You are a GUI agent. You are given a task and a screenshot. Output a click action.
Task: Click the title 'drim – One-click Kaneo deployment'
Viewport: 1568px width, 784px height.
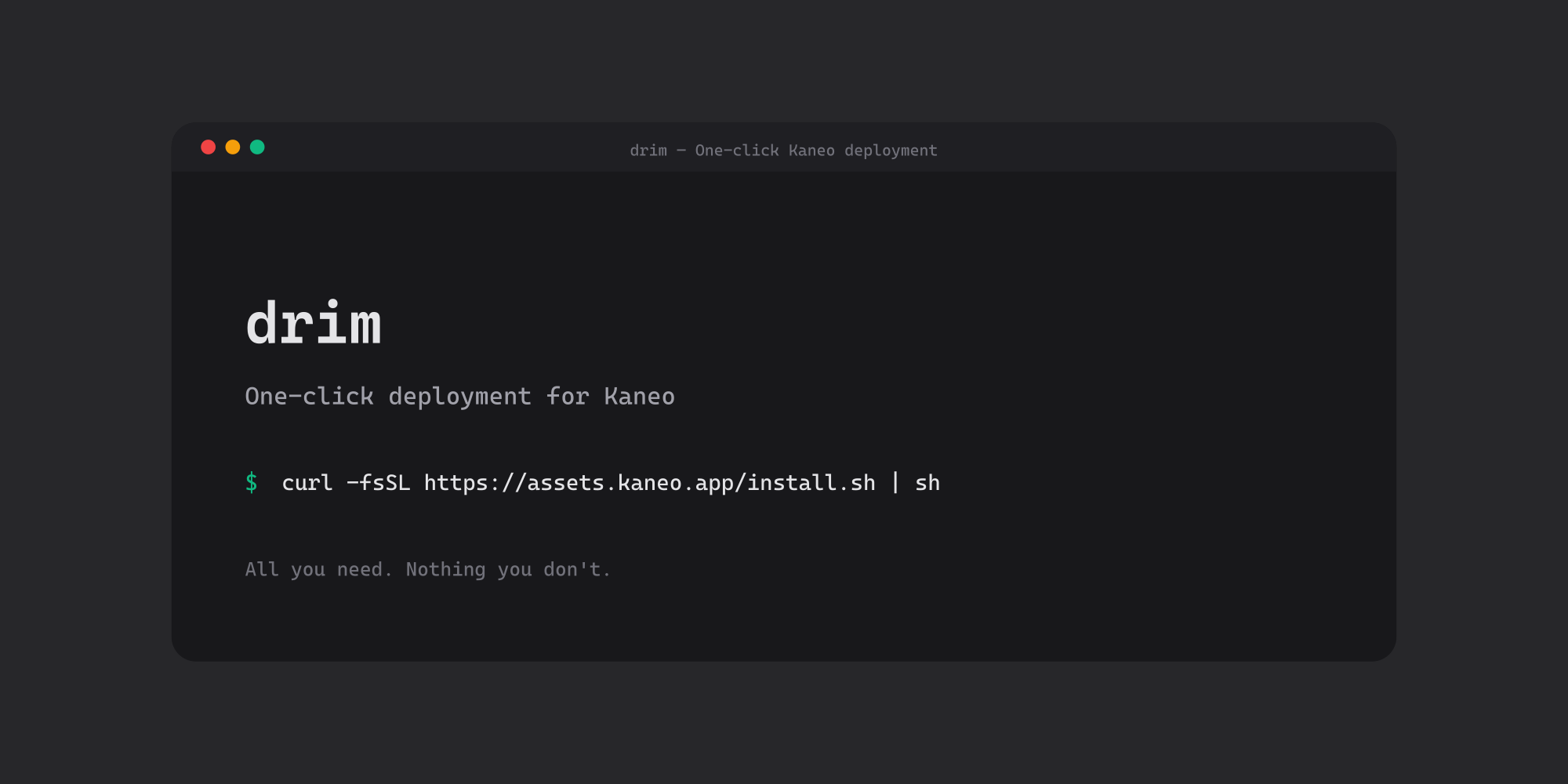pos(784,151)
